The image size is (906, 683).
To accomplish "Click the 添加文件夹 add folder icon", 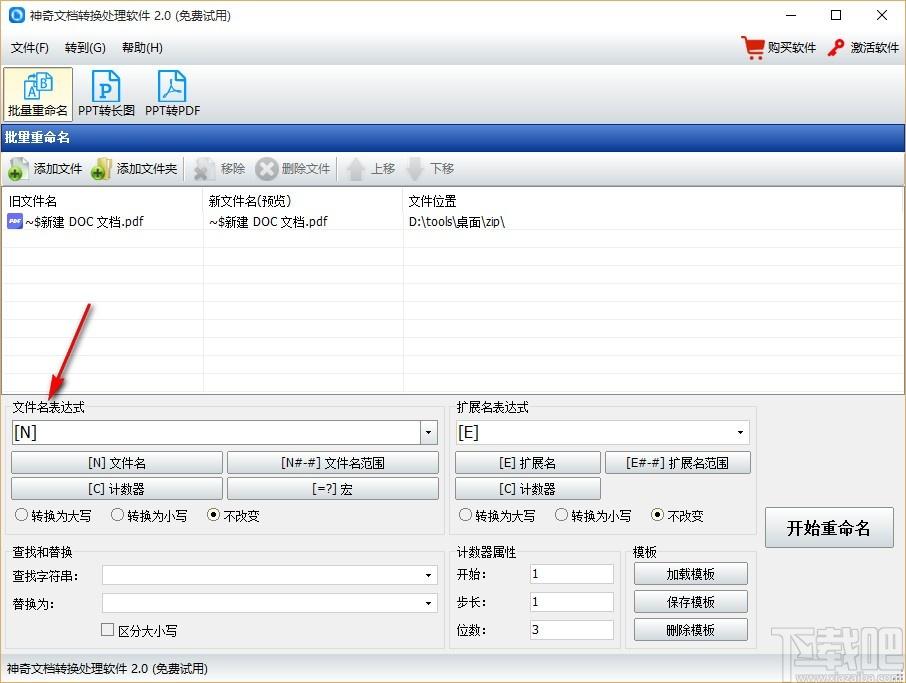I will click(102, 169).
